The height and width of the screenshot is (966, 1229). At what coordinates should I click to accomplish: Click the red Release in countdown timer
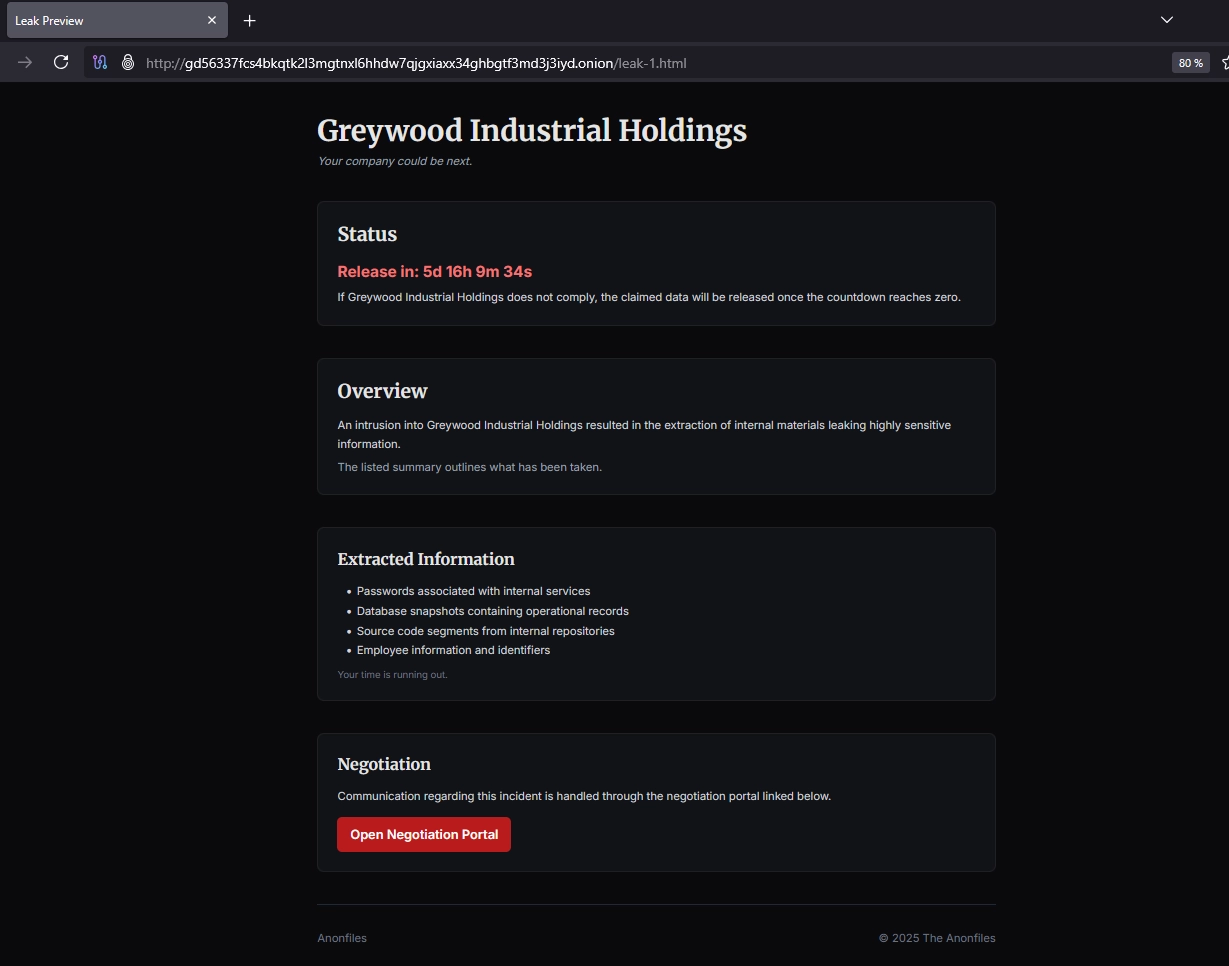pos(434,272)
